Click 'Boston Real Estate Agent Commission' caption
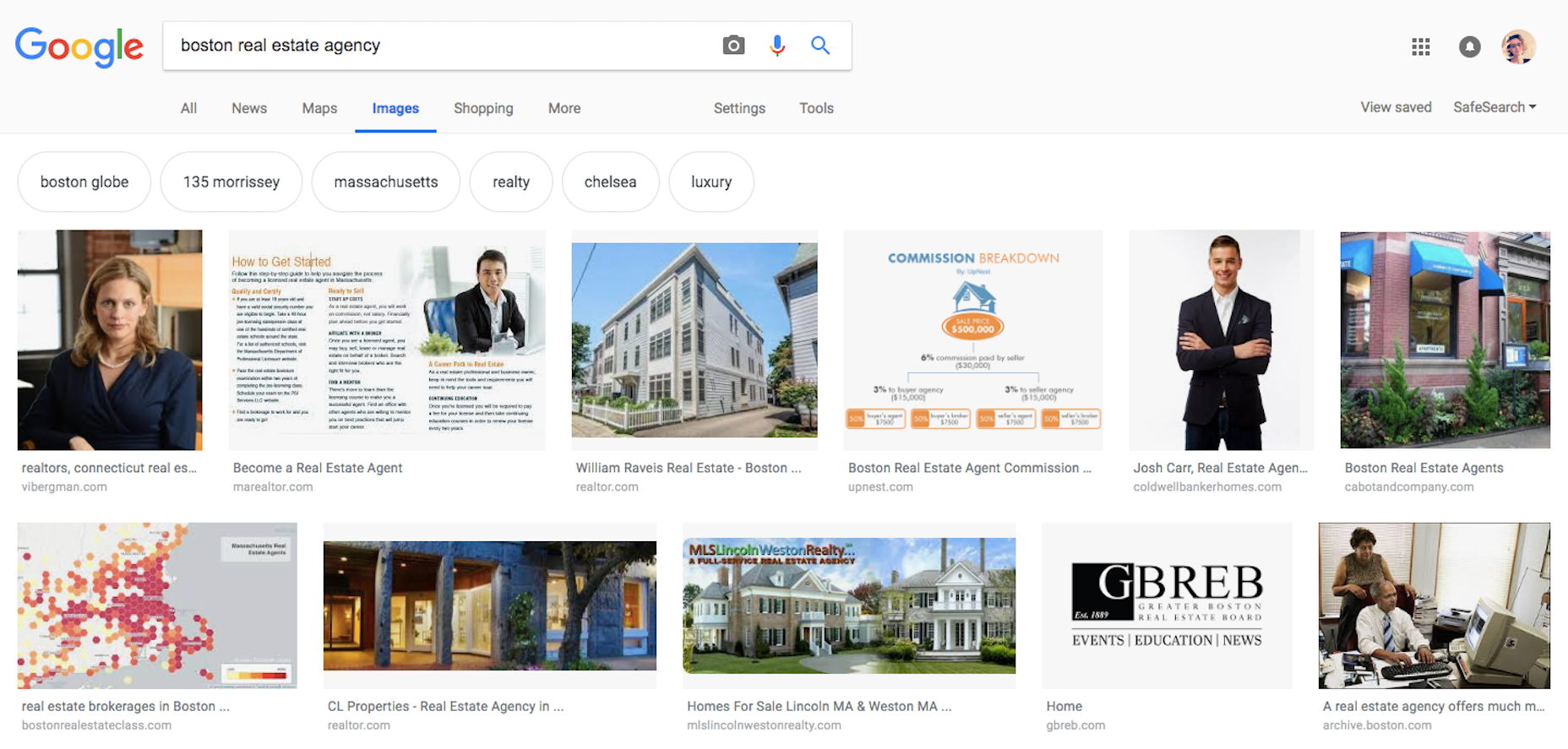Viewport: 1568px width, 749px height. pyautogui.click(x=969, y=468)
